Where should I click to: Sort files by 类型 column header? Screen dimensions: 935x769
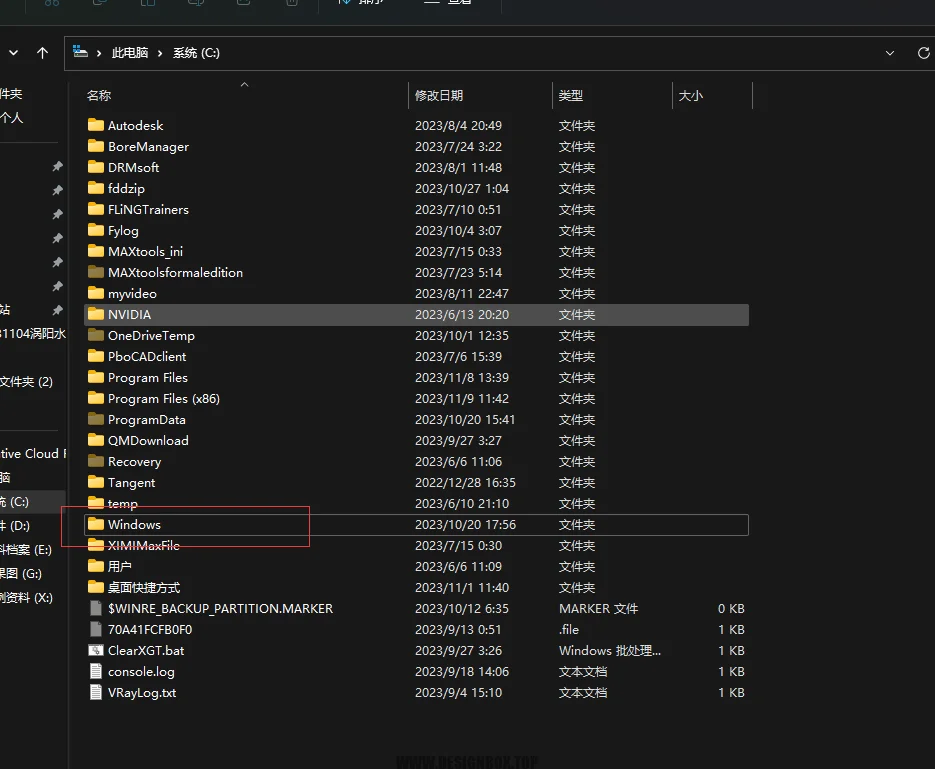[571, 96]
